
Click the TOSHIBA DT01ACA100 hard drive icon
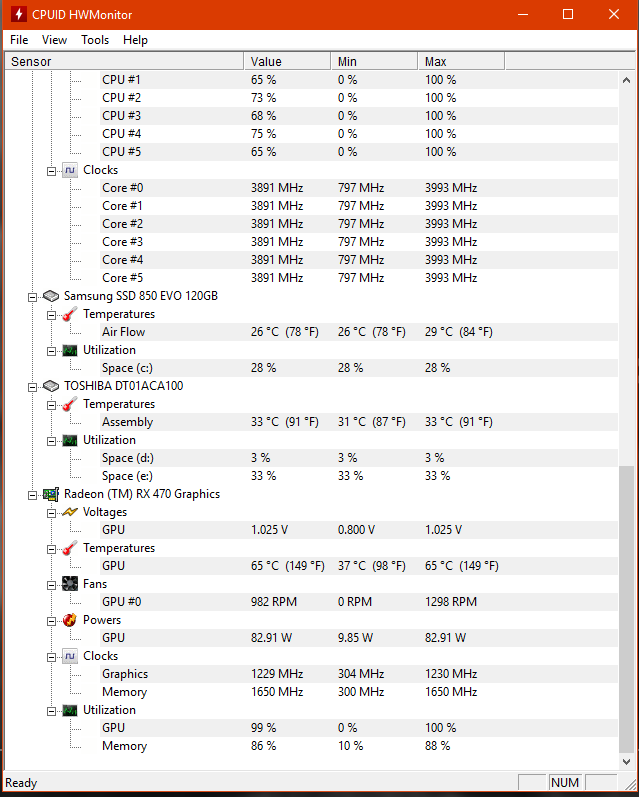pyautogui.click(x=51, y=386)
